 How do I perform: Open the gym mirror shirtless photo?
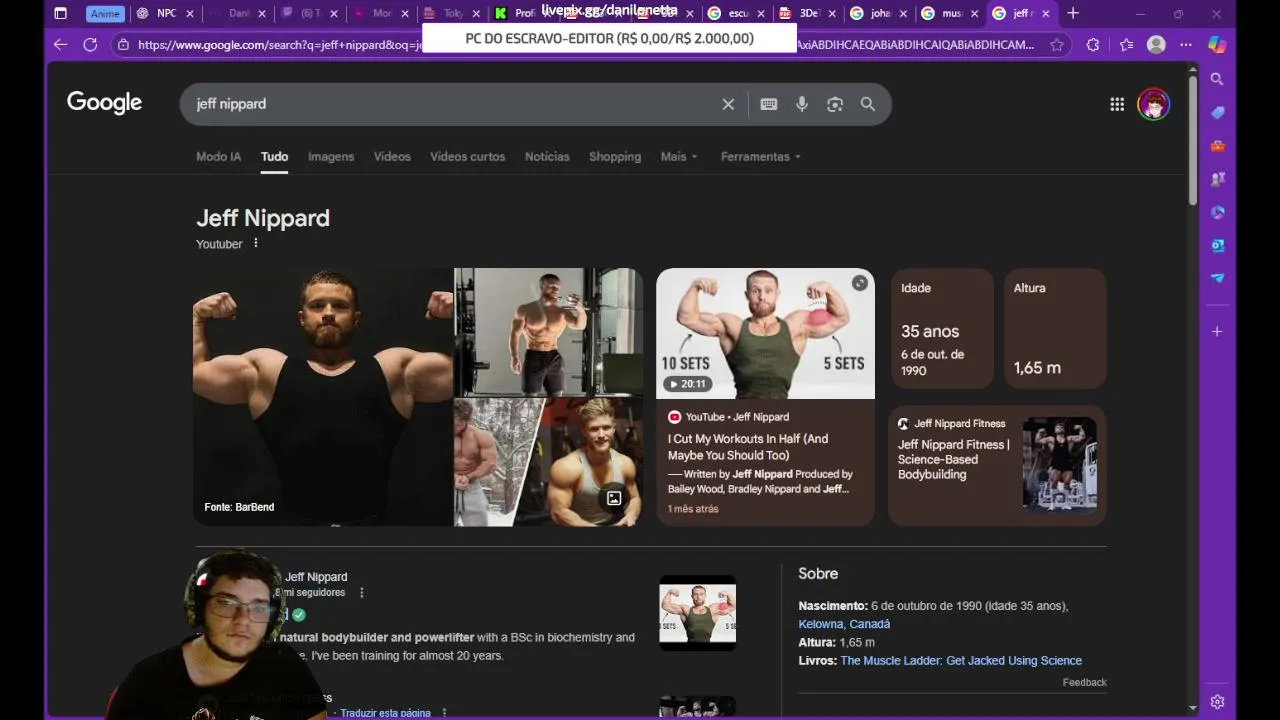point(549,332)
